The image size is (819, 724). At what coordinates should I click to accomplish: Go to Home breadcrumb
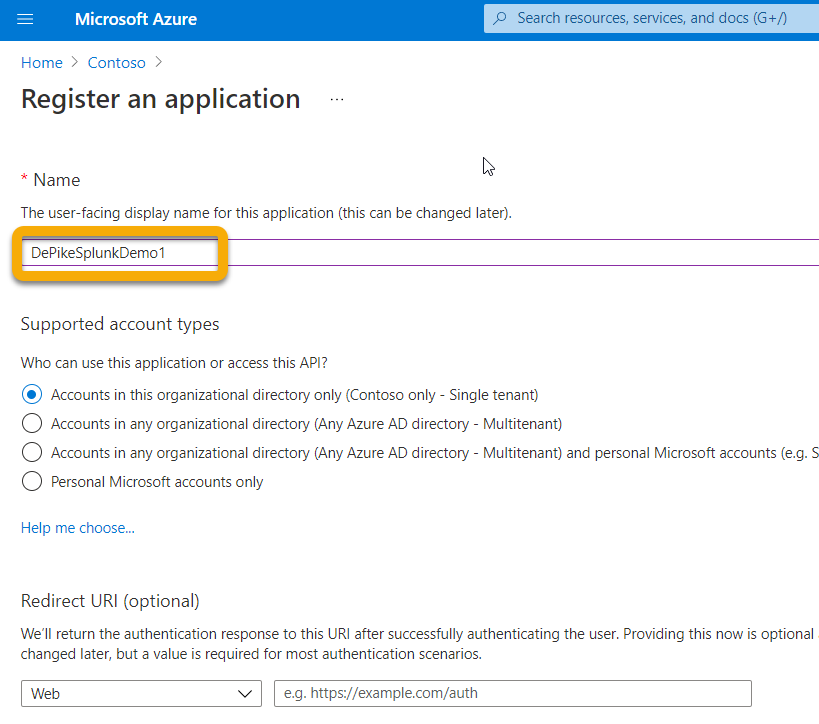tap(42, 63)
